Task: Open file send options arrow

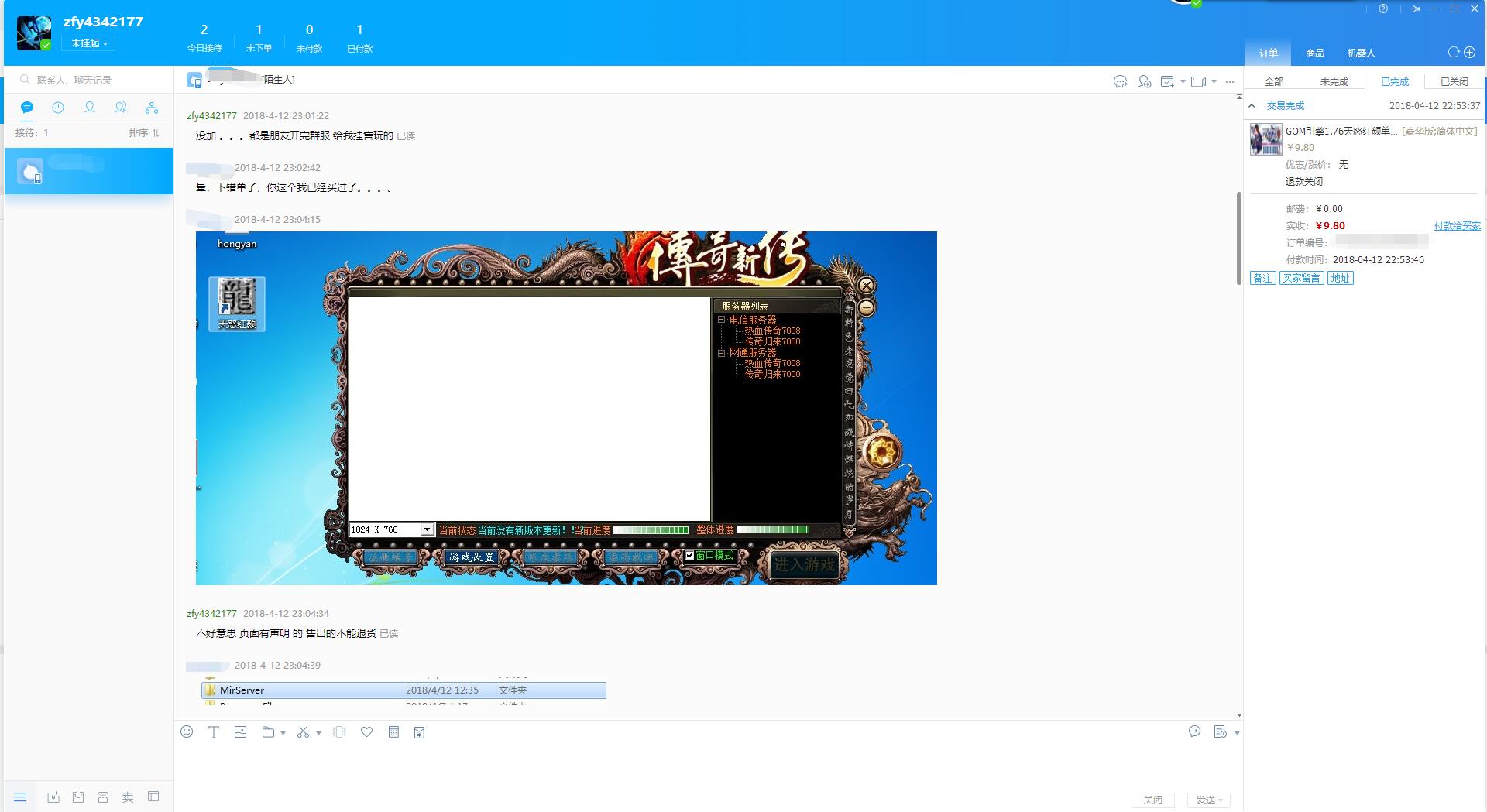Action: [283, 732]
